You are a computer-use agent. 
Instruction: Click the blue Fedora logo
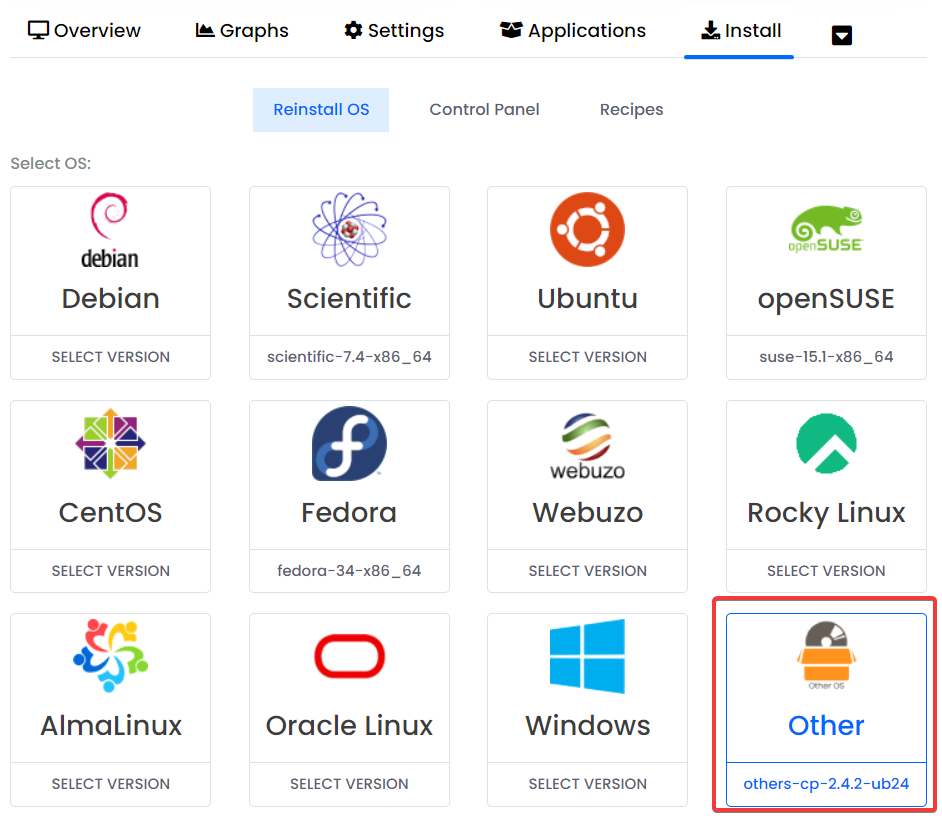pos(349,443)
